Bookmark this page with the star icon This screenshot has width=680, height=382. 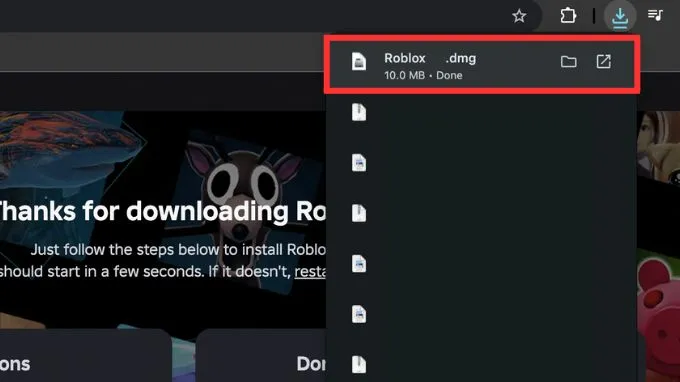(x=519, y=16)
